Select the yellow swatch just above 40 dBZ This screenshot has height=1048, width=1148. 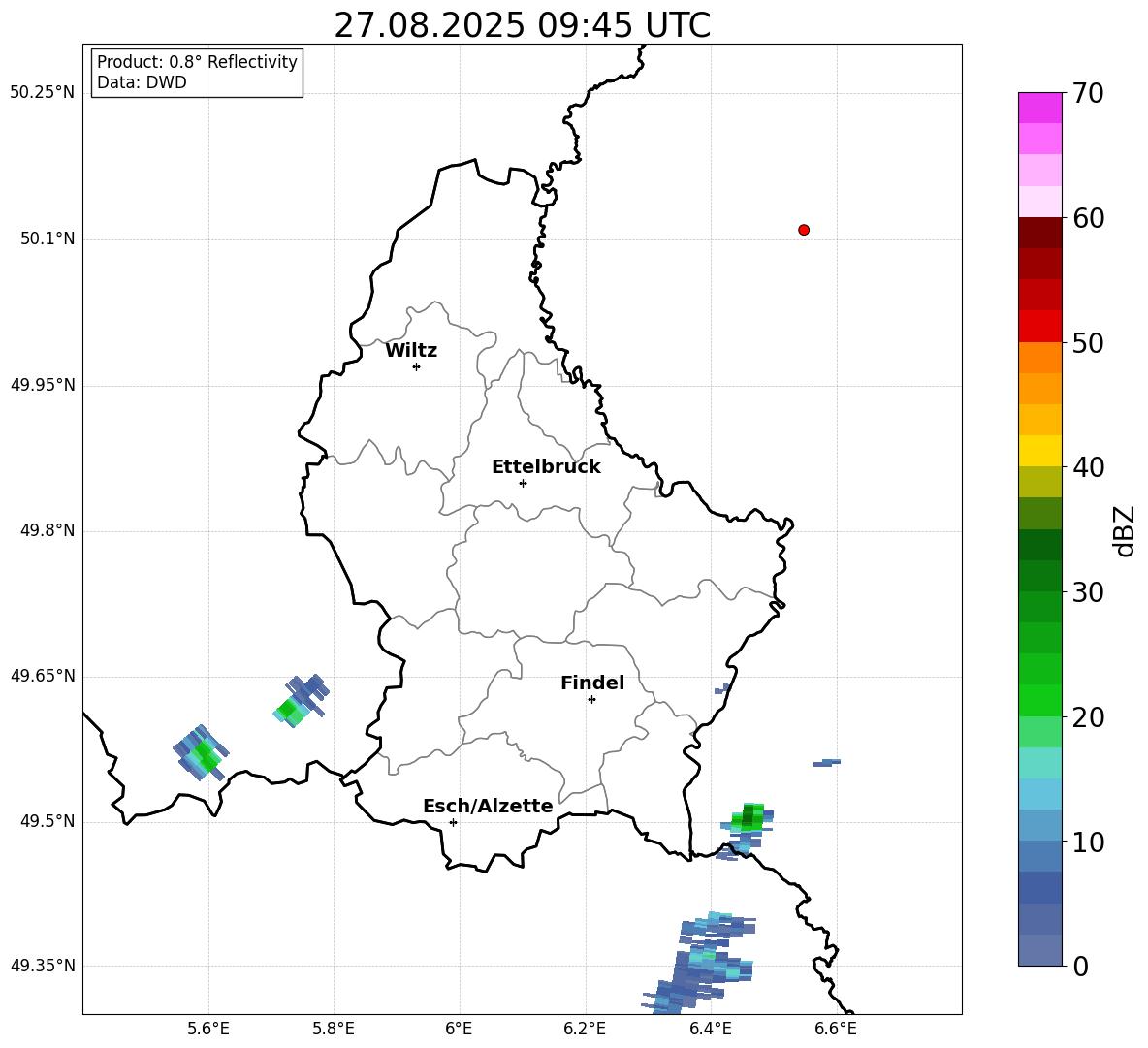pos(1040,451)
